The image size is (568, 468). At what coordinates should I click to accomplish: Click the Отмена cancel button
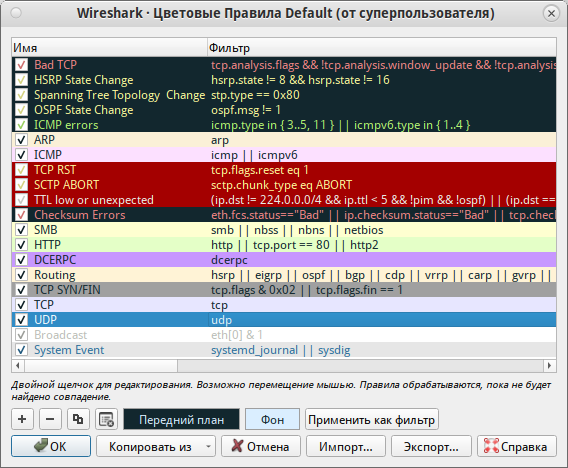click(261, 446)
